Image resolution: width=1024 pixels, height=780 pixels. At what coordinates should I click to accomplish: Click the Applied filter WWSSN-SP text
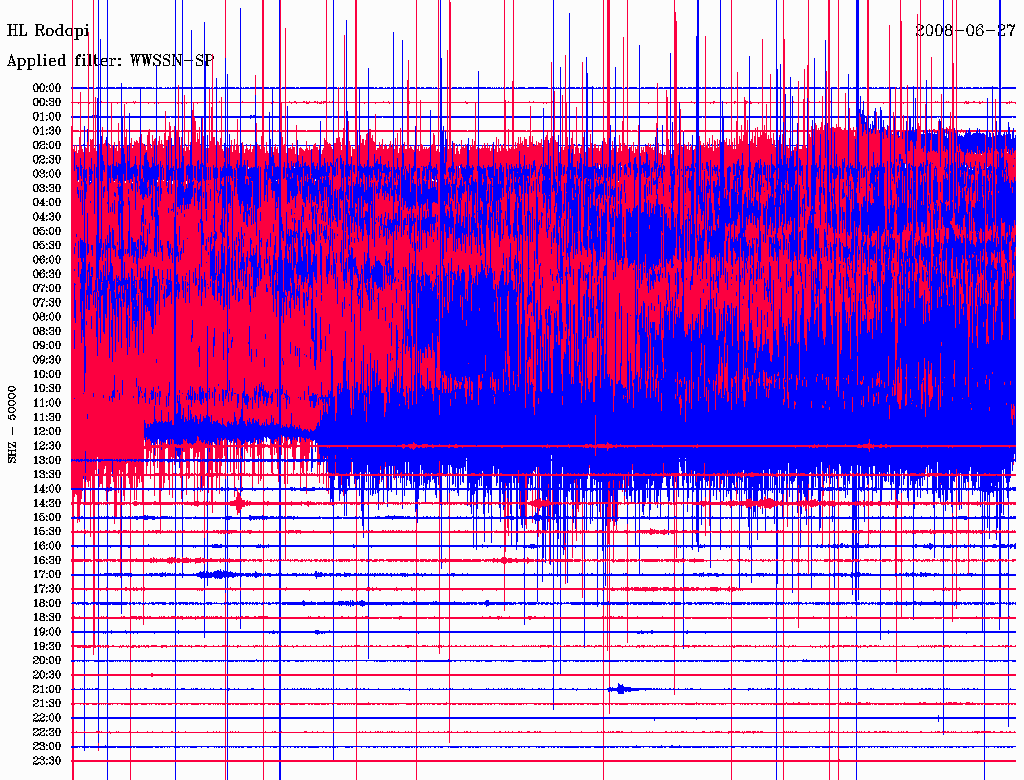tap(110, 61)
